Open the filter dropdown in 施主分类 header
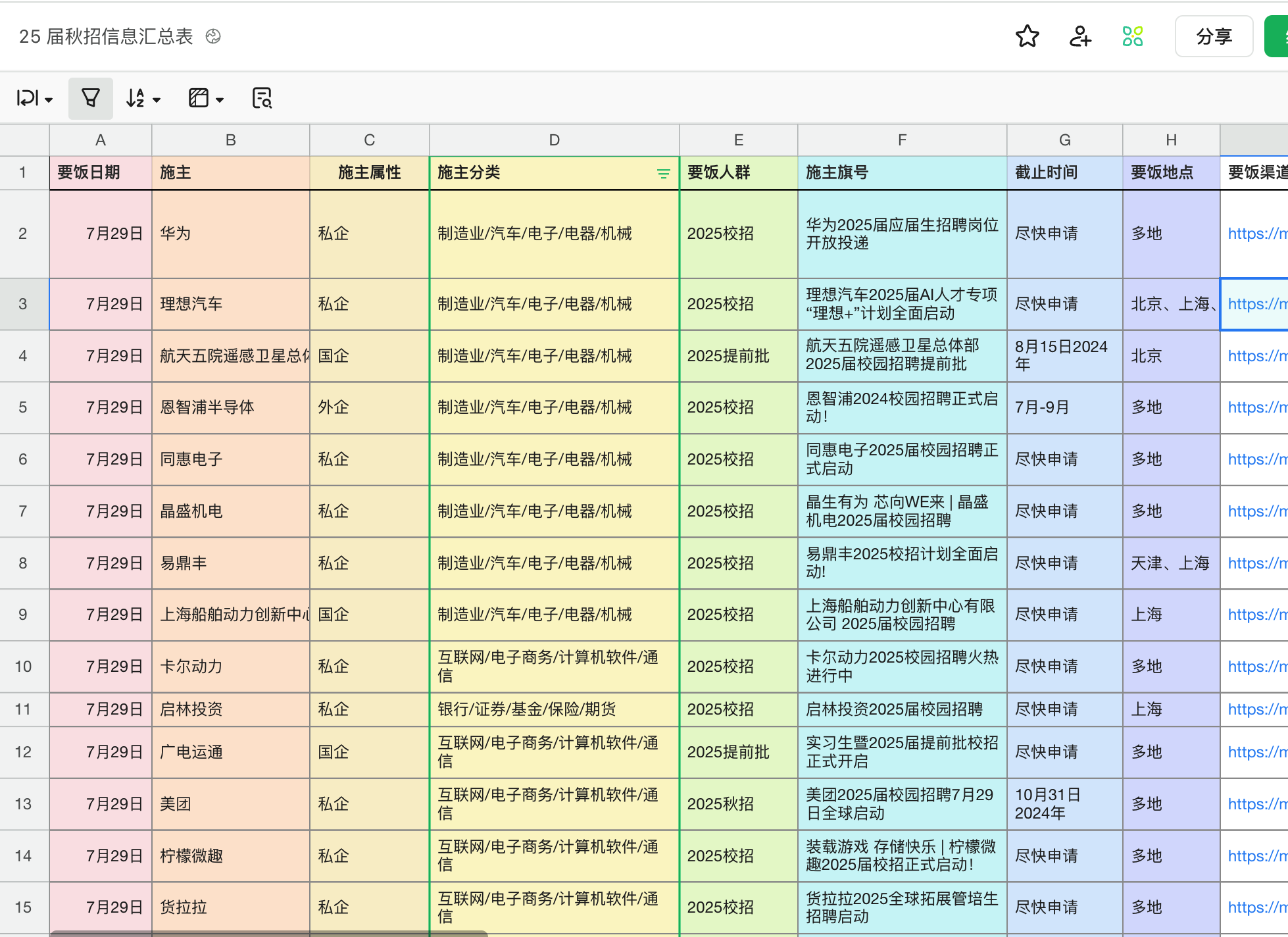The image size is (1288, 937). point(664,173)
